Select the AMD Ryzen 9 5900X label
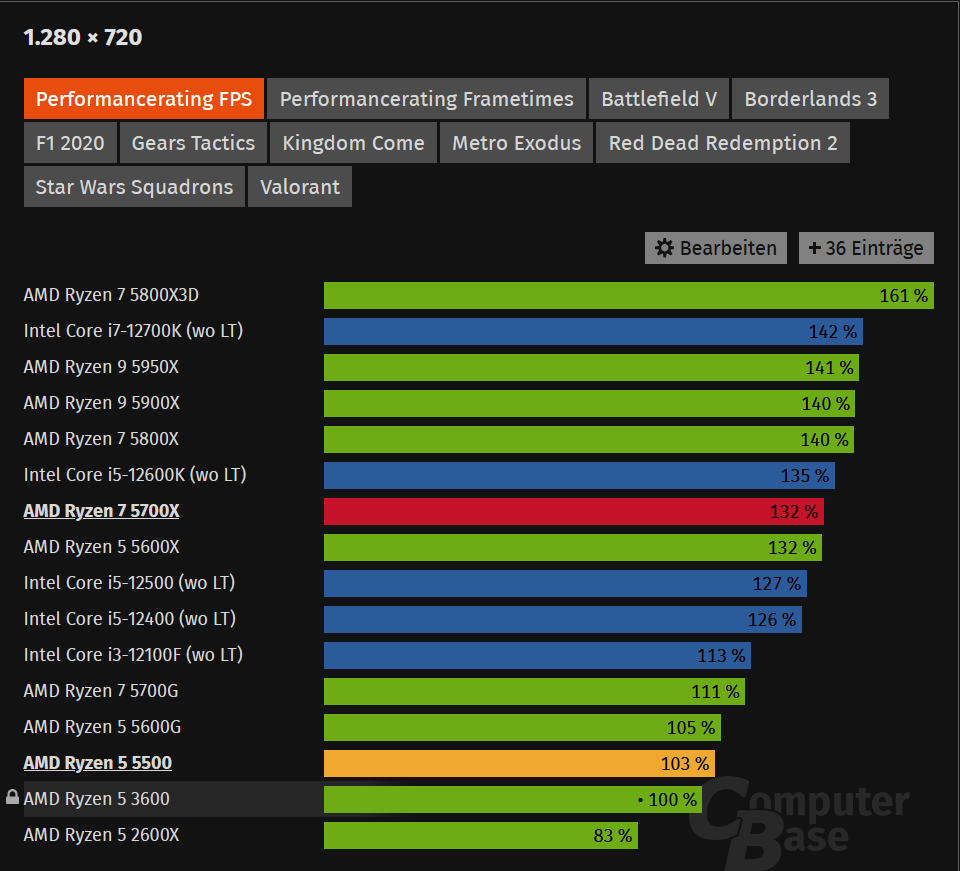The width and height of the screenshot is (960, 871). coord(102,403)
